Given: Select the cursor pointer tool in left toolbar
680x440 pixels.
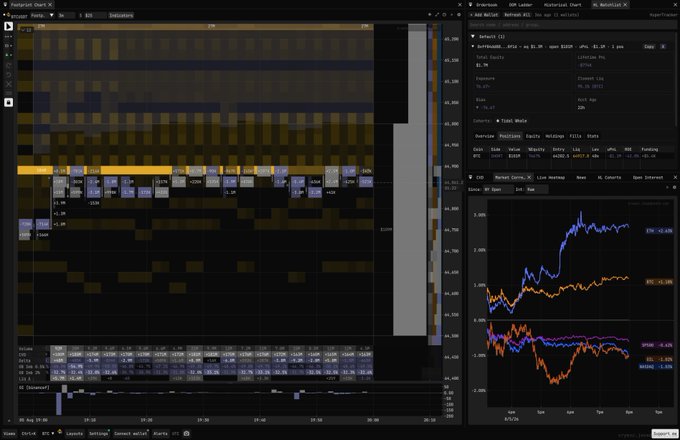Looking at the screenshot, I should coord(8,26).
